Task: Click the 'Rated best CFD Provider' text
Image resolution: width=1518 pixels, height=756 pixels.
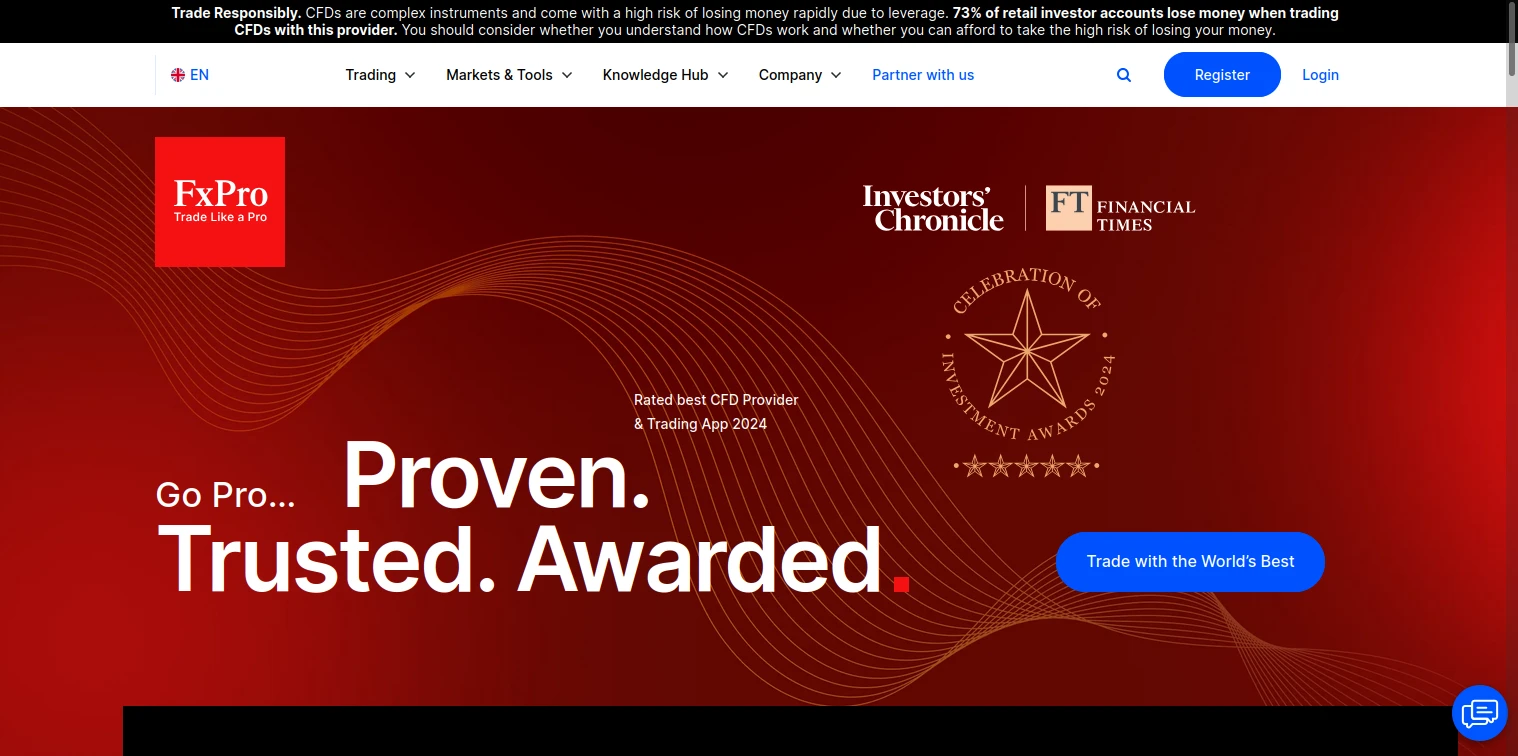Action: 716,400
